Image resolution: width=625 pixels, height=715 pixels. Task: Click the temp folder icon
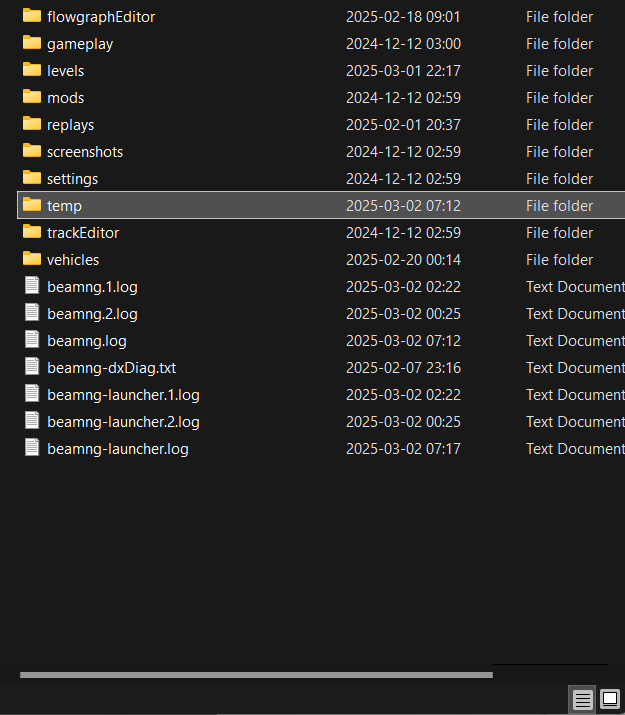pyautogui.click(x=32, y=205)
